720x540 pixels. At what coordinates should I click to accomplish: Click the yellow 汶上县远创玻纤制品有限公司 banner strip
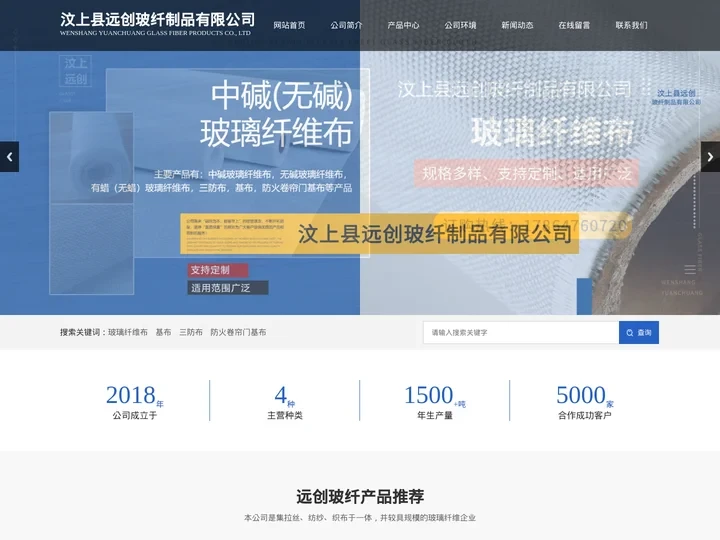[x=379, y=234]
